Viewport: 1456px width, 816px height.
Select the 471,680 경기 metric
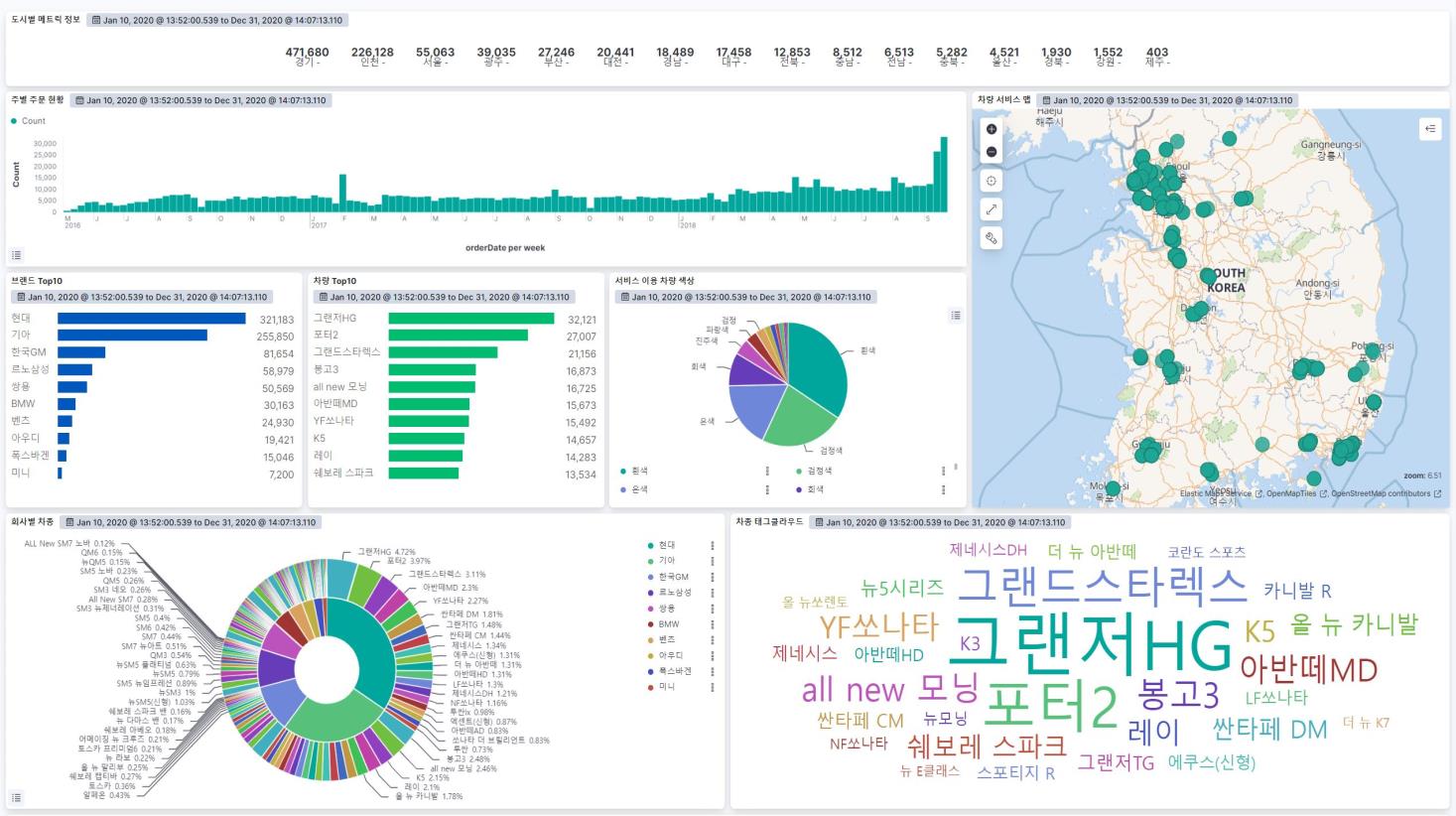click(x=307, y=57)
